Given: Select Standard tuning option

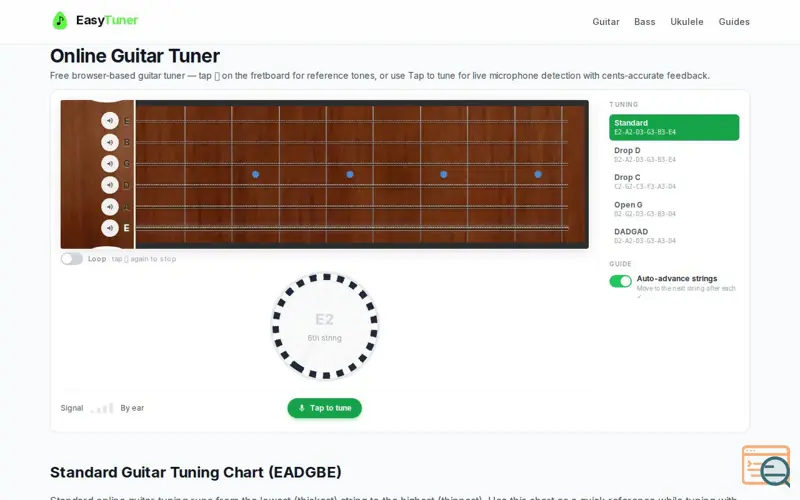Looking at the screenshot, I should coord(674,127).
